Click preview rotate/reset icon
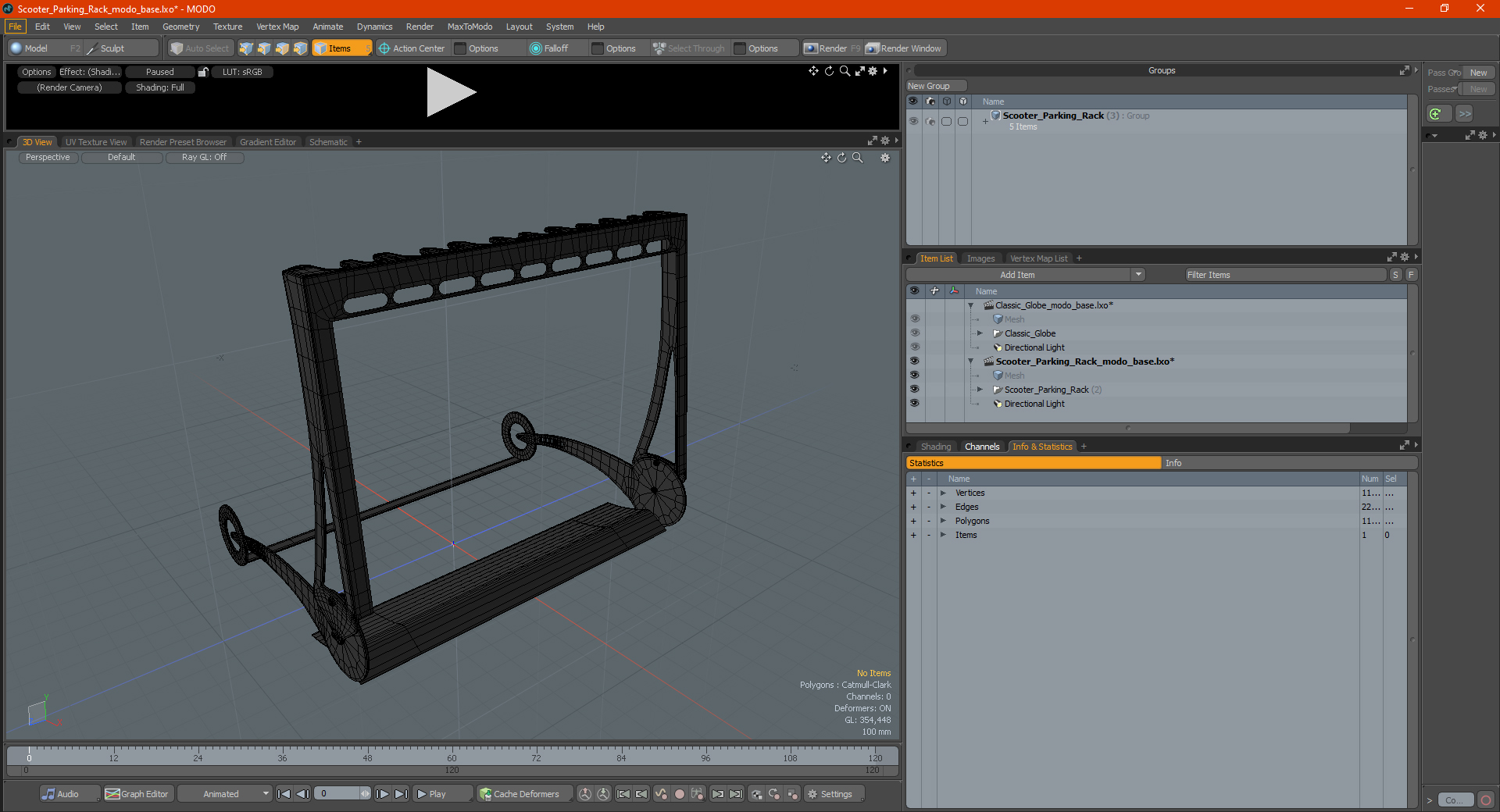 tap(829, 71)
